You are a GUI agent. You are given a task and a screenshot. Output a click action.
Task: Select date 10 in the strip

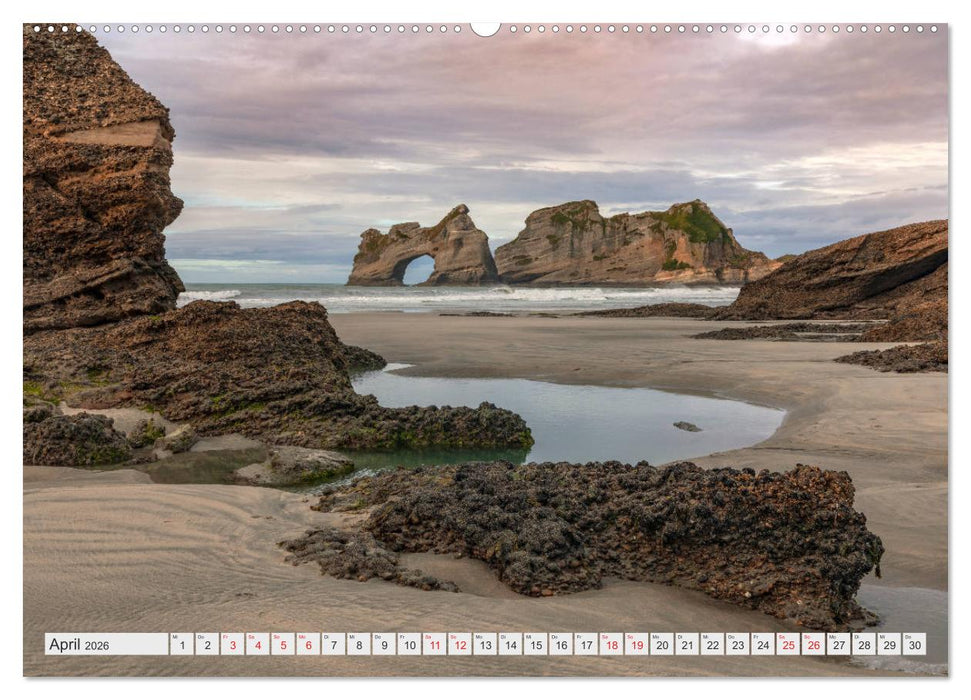pos(407,644)
